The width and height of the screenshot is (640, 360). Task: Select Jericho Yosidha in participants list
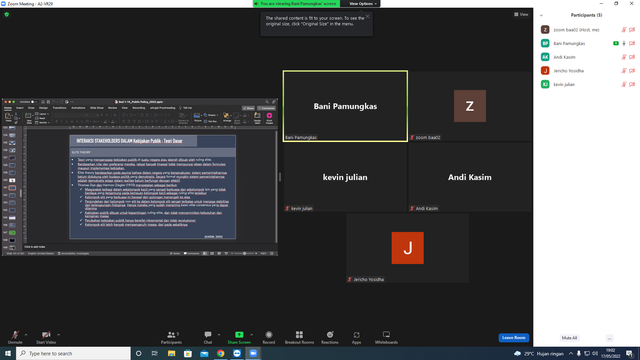click(x=587, y=71)
